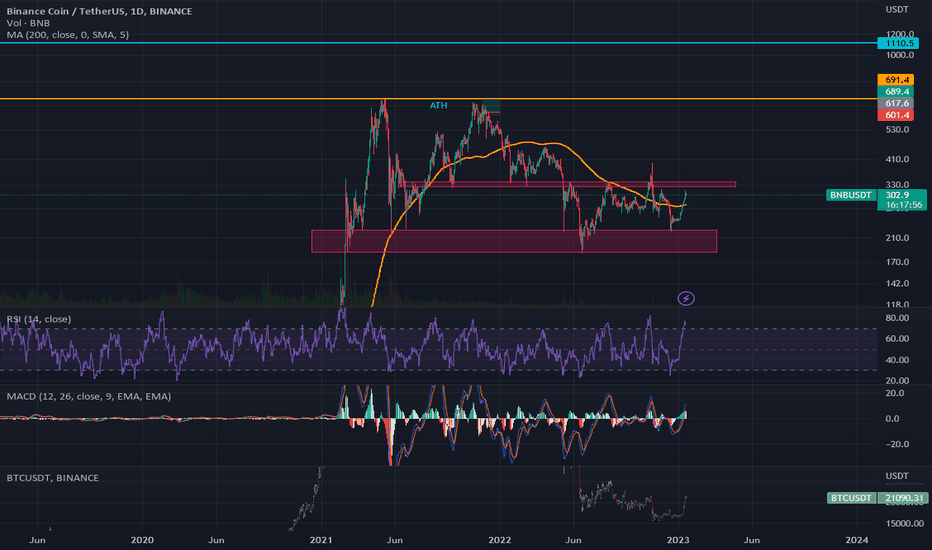This screenshot has height=550, width=932.
Task: Click the 16:17:56 bar countdown timer
Action: (x=903, y=205)
